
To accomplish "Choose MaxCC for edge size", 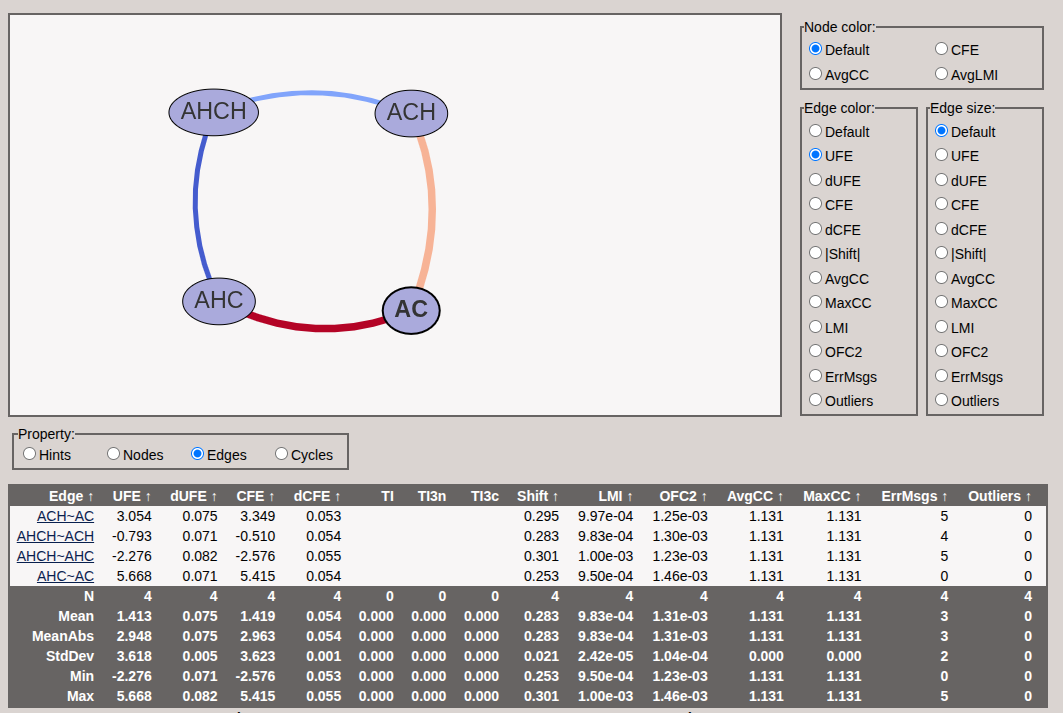I will click(x=941, y=302).
